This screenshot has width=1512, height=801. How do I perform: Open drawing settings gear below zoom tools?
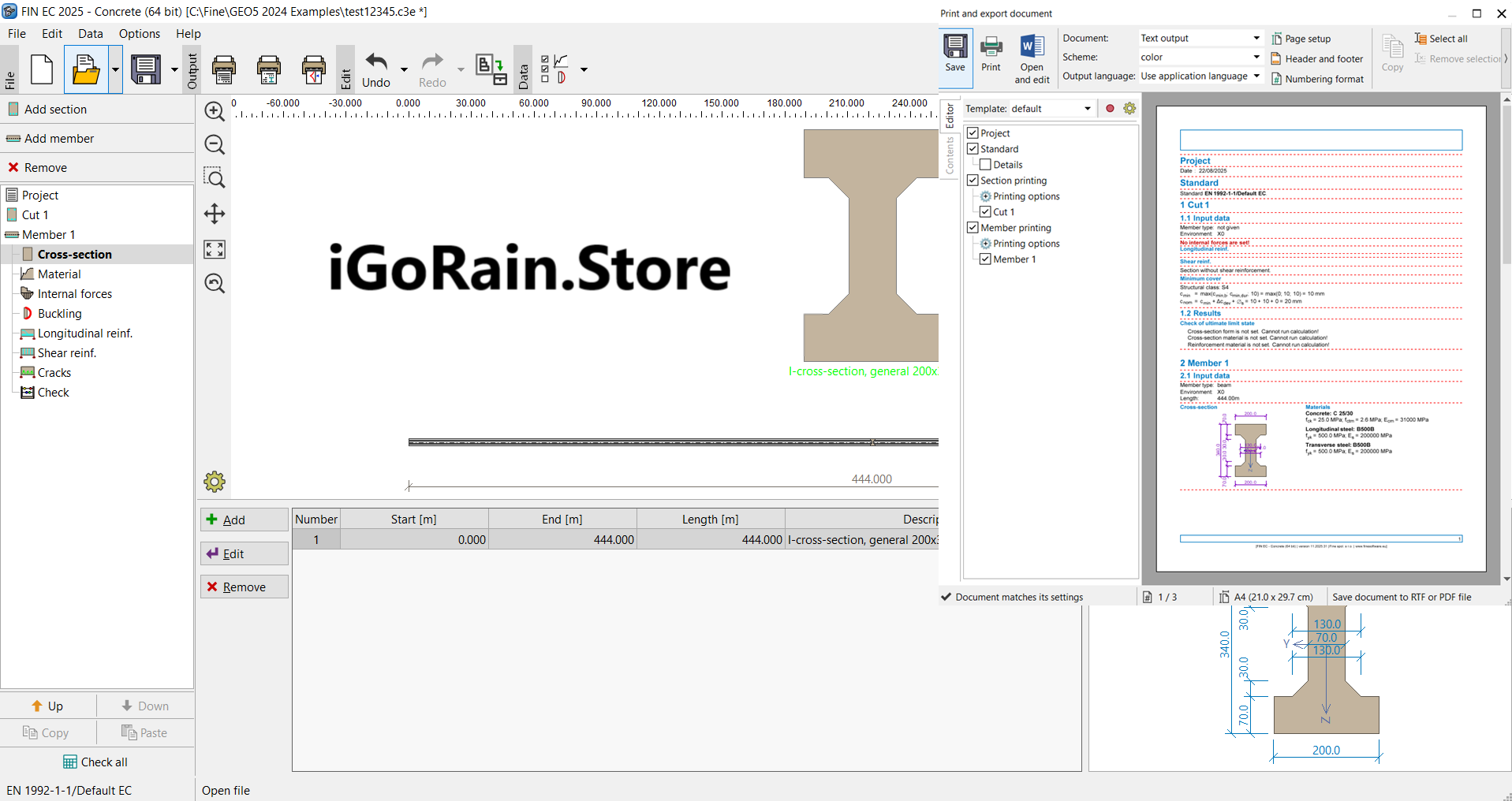click(x=215, y=482)
